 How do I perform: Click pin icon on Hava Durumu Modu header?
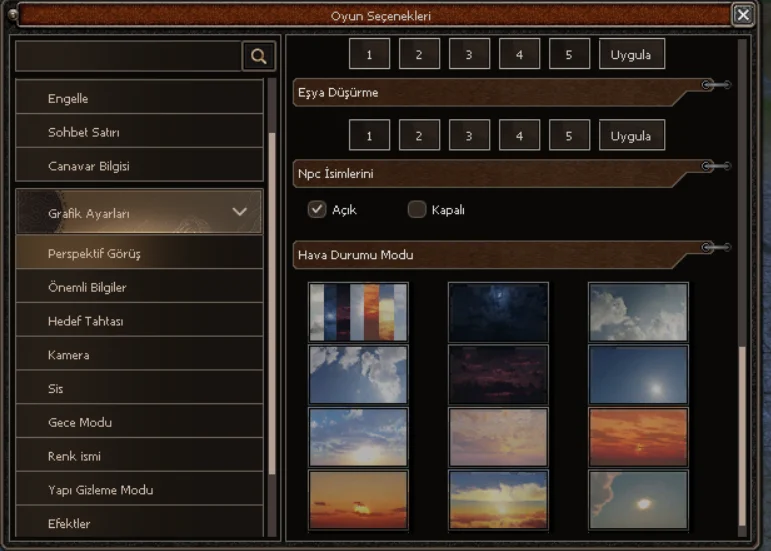pos(715,247)
